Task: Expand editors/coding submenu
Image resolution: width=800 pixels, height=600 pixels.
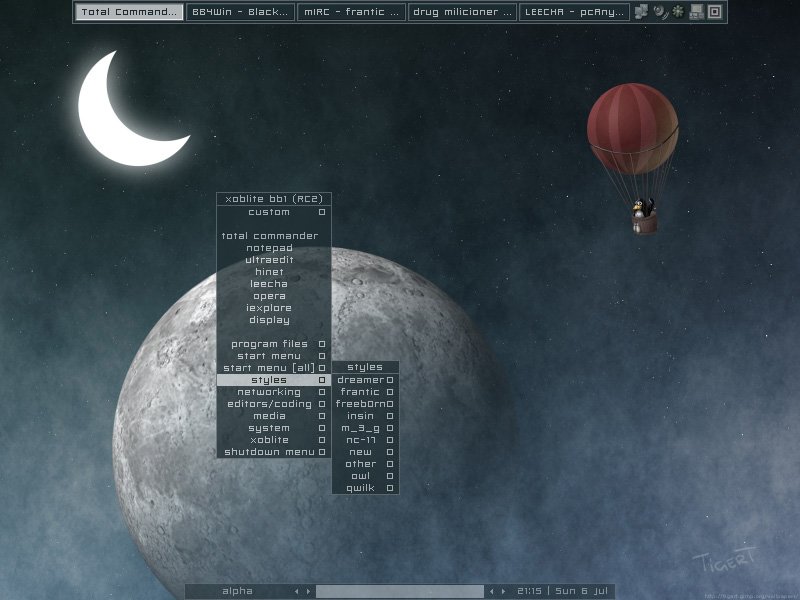Action: click(274, 404)
